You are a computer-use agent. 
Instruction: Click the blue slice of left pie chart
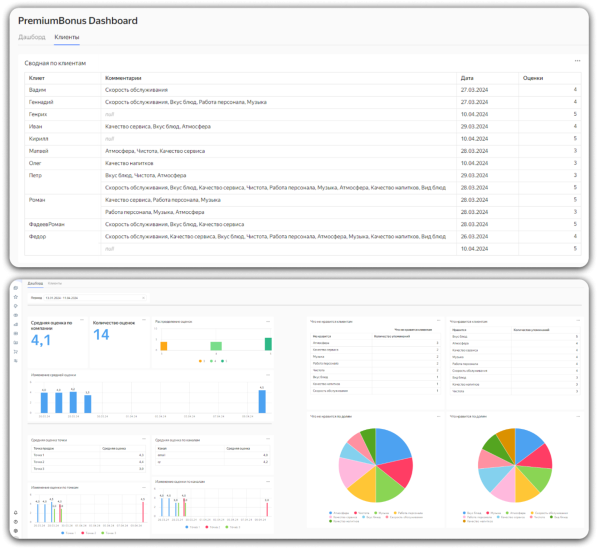tap(392, 445)
